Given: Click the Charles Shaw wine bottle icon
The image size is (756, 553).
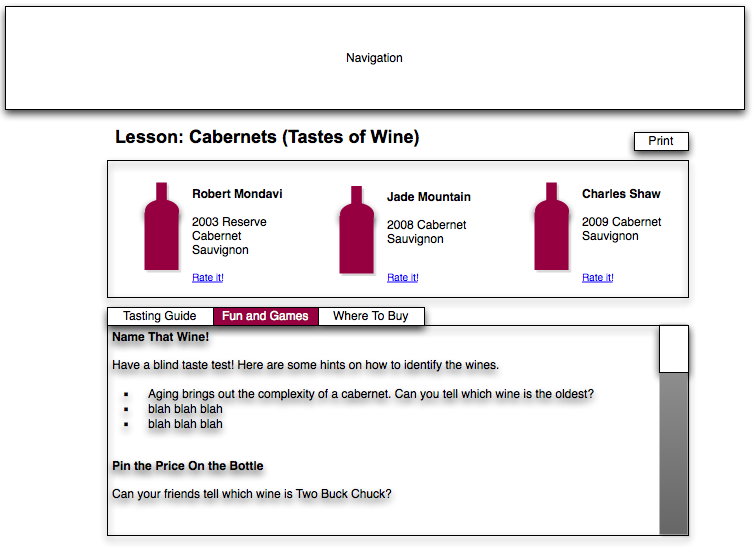Looking at the screenshot, I should (x=552, y=226).
